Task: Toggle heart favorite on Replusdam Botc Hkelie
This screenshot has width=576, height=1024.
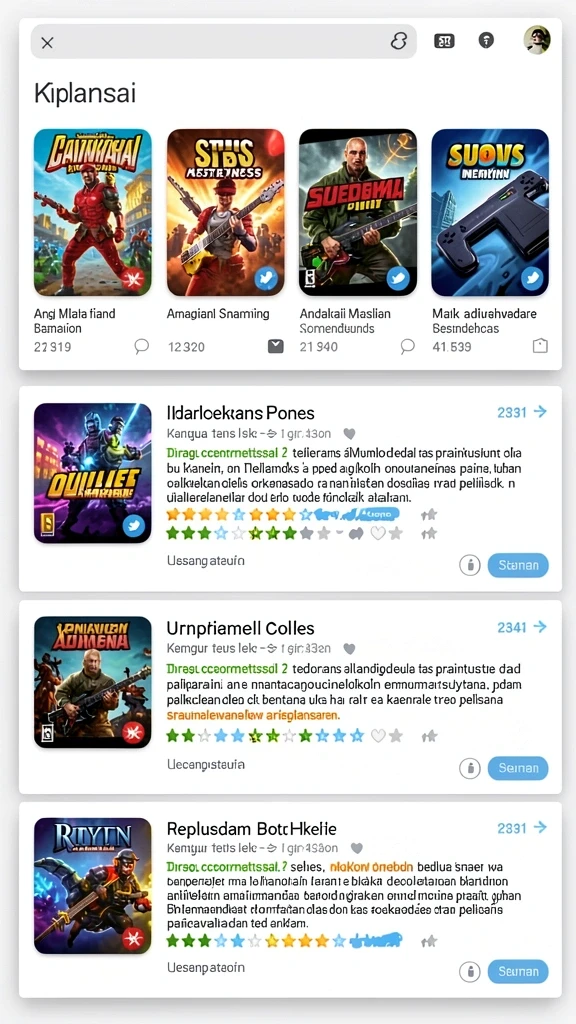Action: 357,848
